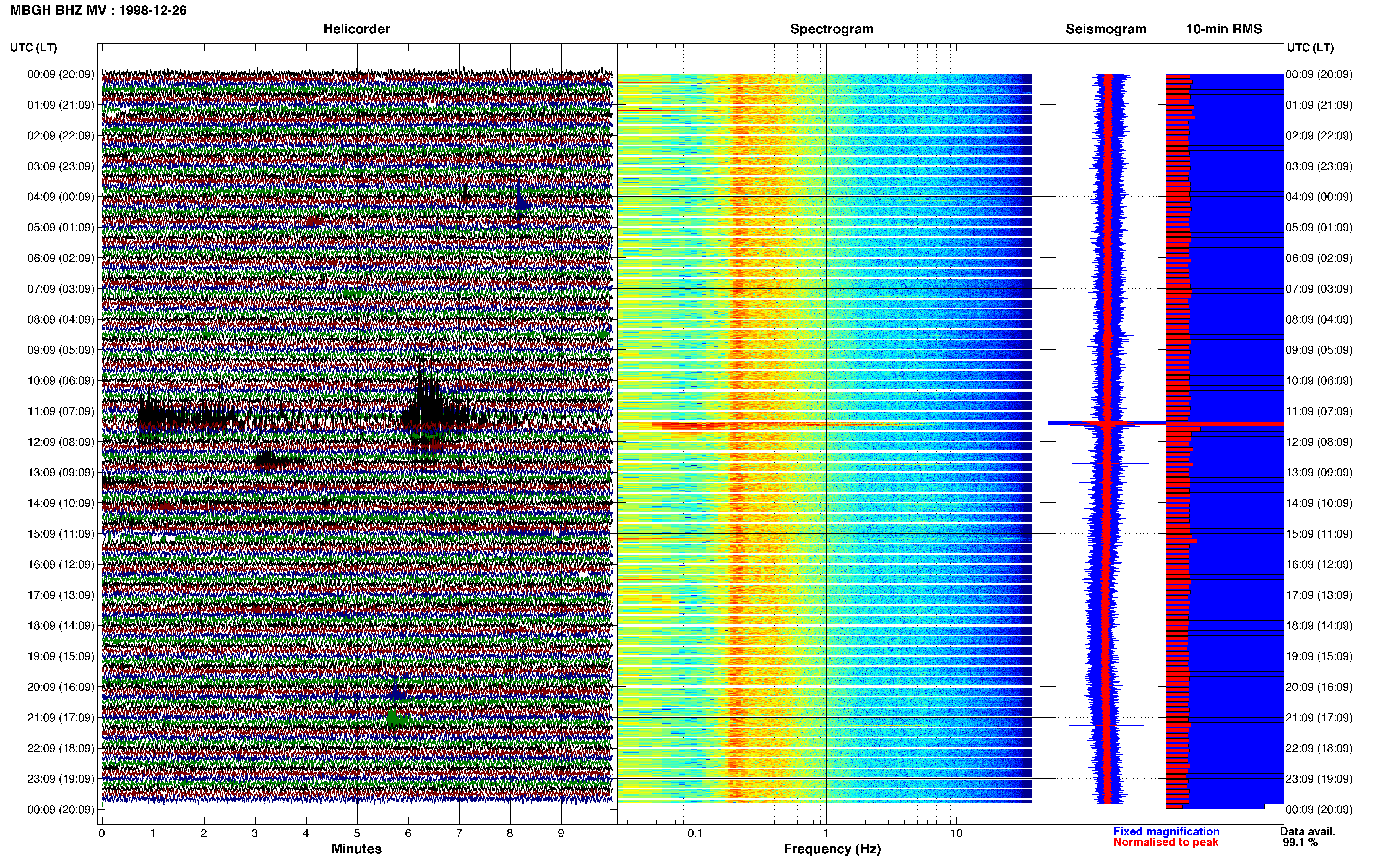
Task: Click the 'Data avail.' label
Action: [x=1308, y=831]
